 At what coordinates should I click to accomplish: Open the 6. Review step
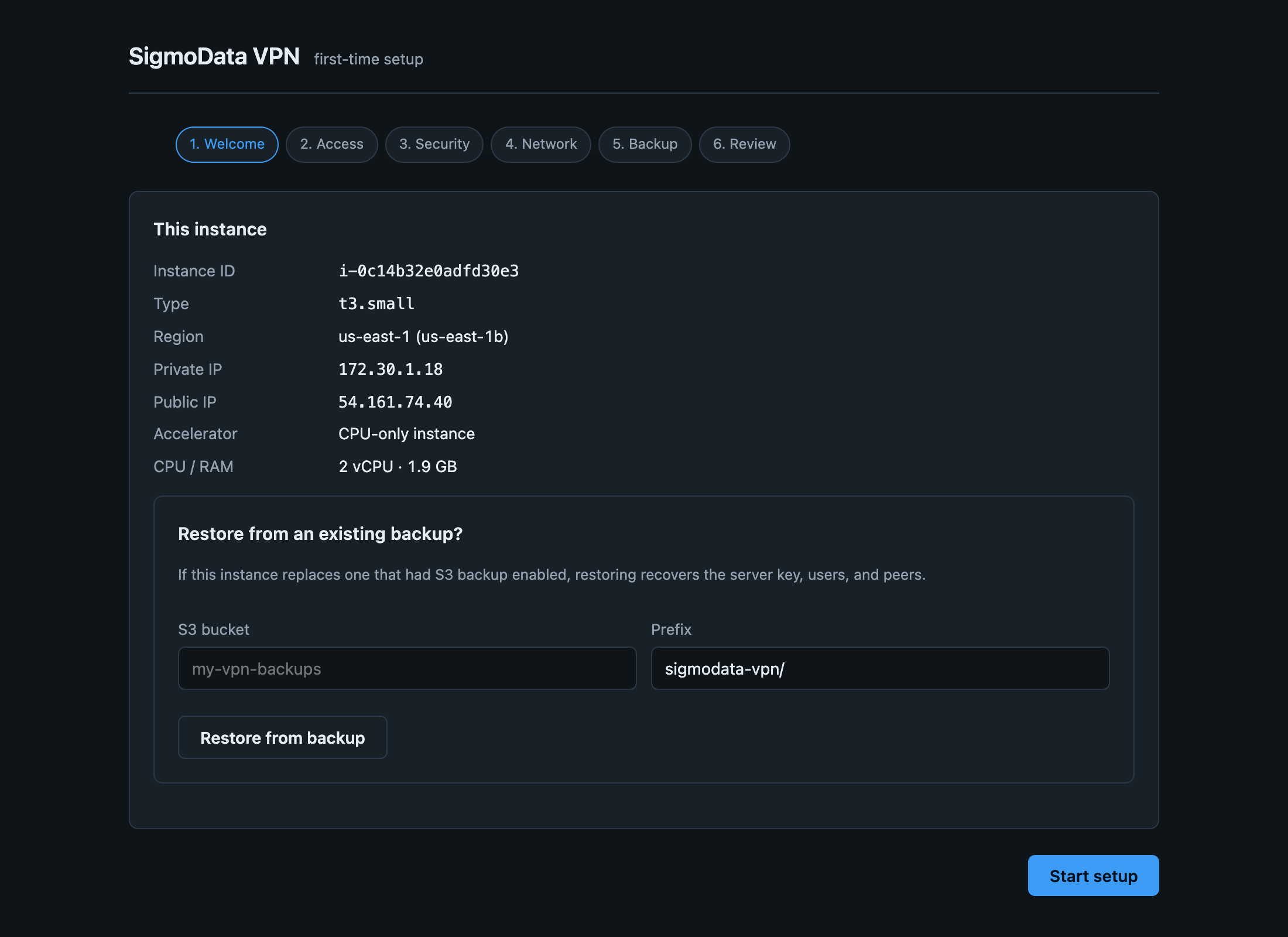click(745, 145)
